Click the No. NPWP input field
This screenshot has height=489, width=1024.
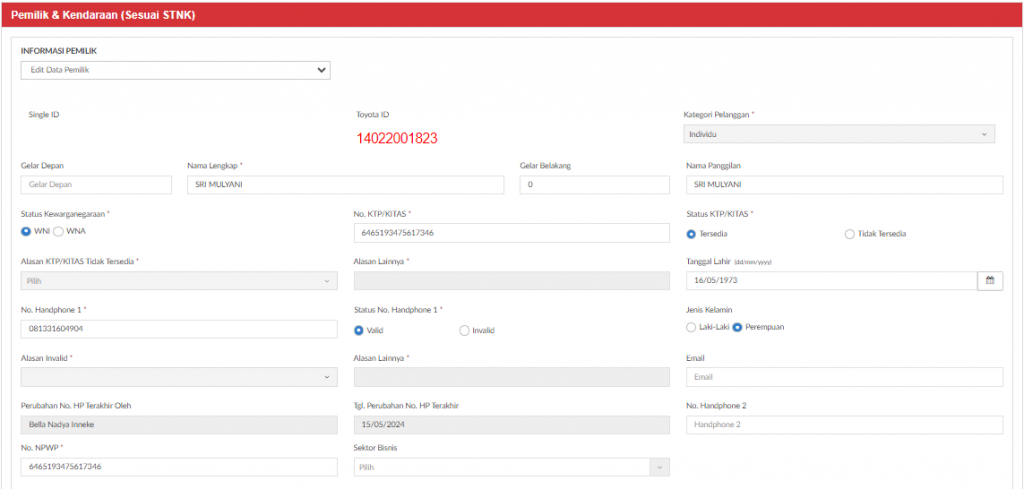coord(180,467)
